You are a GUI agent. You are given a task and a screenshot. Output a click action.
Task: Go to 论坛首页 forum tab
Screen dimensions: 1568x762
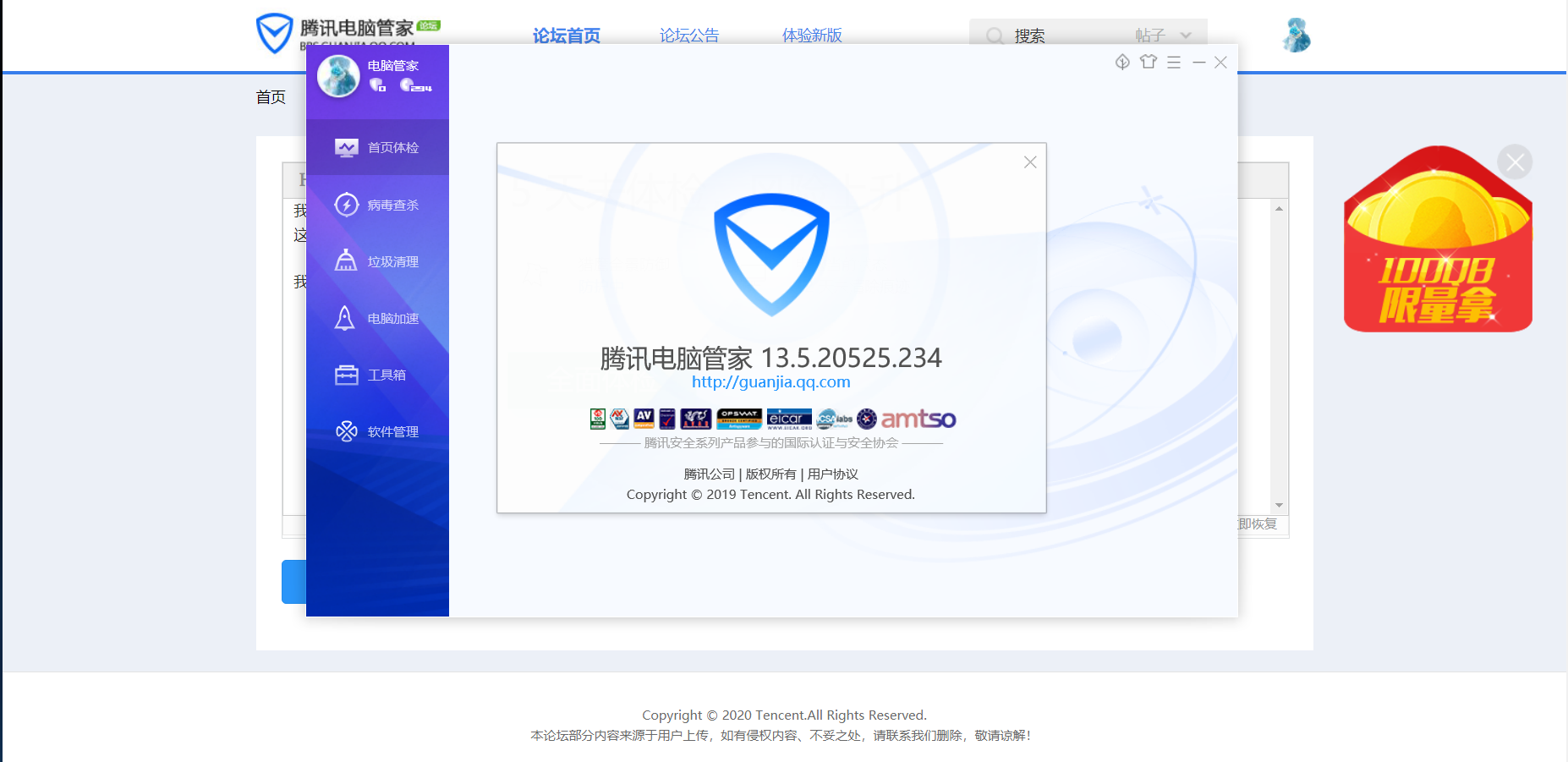click(567, 36)
